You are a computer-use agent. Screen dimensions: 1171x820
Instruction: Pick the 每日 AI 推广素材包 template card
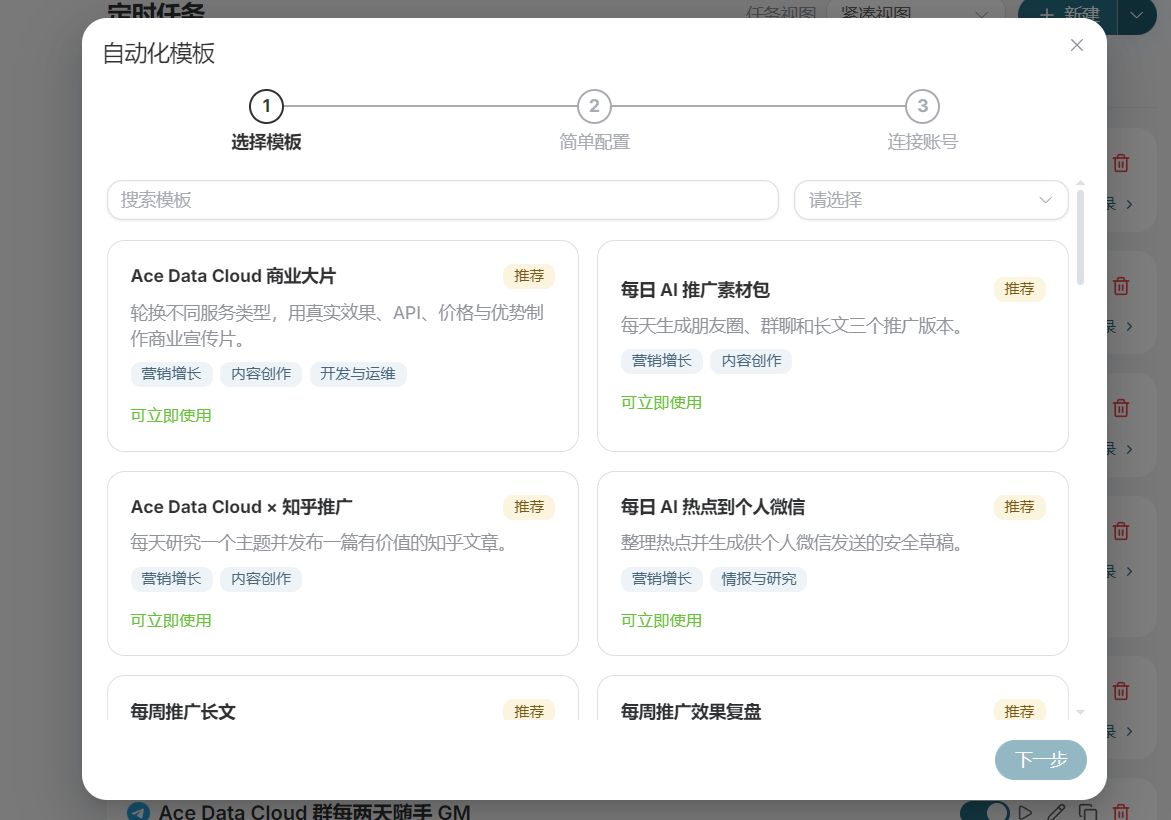point(833,346)
